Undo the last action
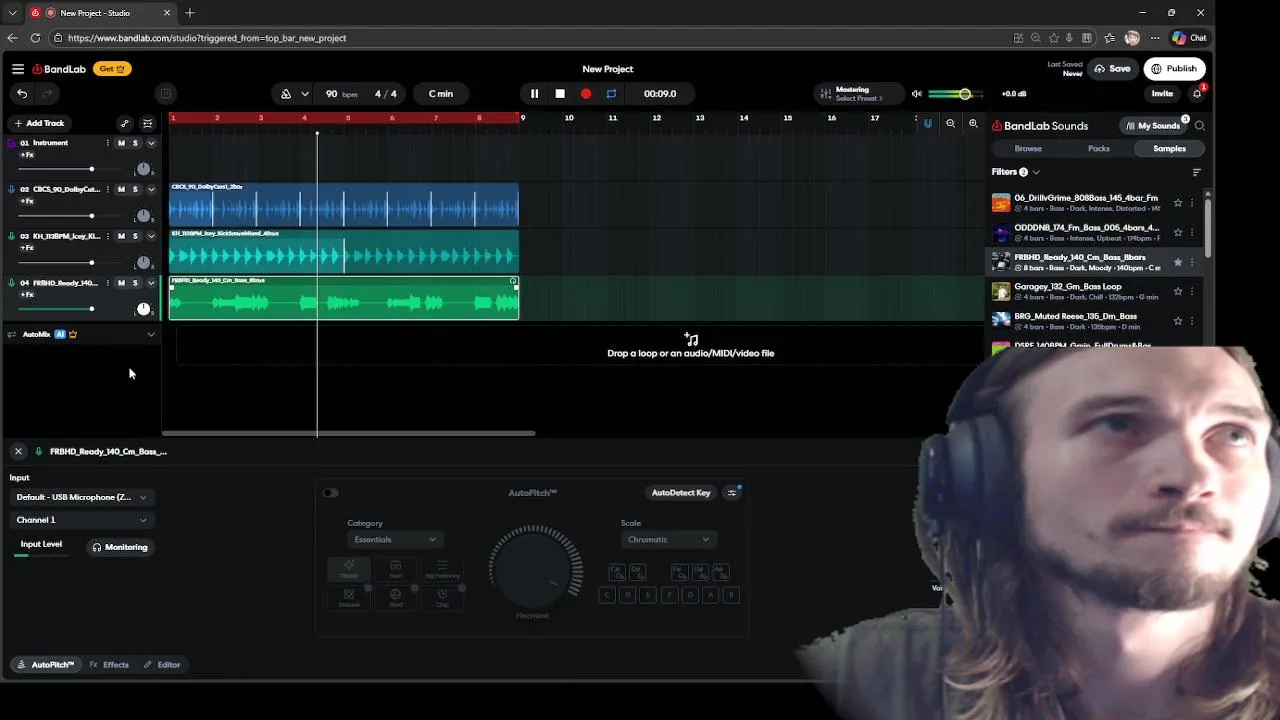 click(22, 93)
